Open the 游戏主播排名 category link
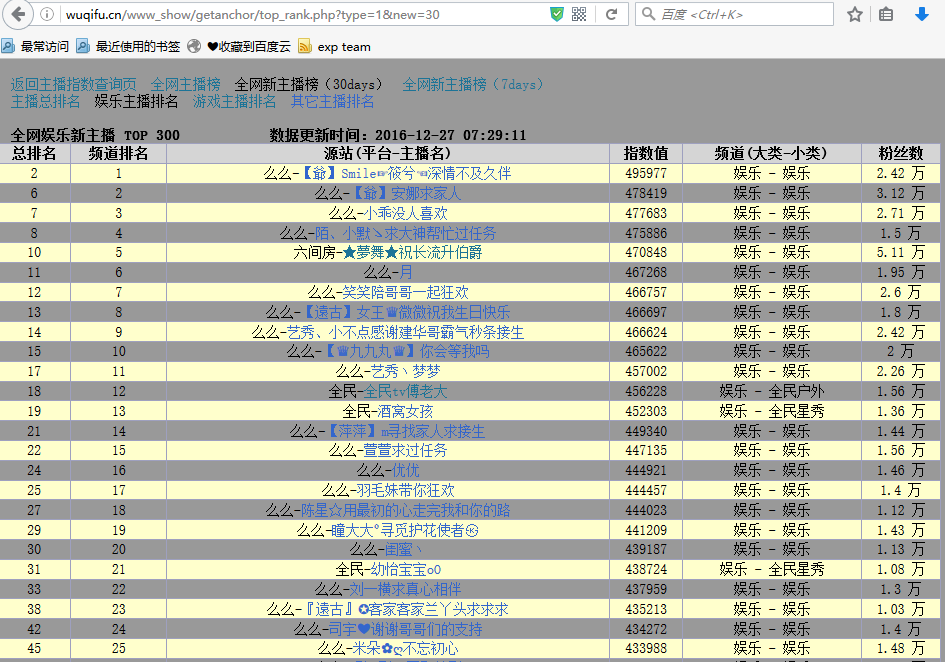This screenshot has height=662, width=945. (234, 101)
